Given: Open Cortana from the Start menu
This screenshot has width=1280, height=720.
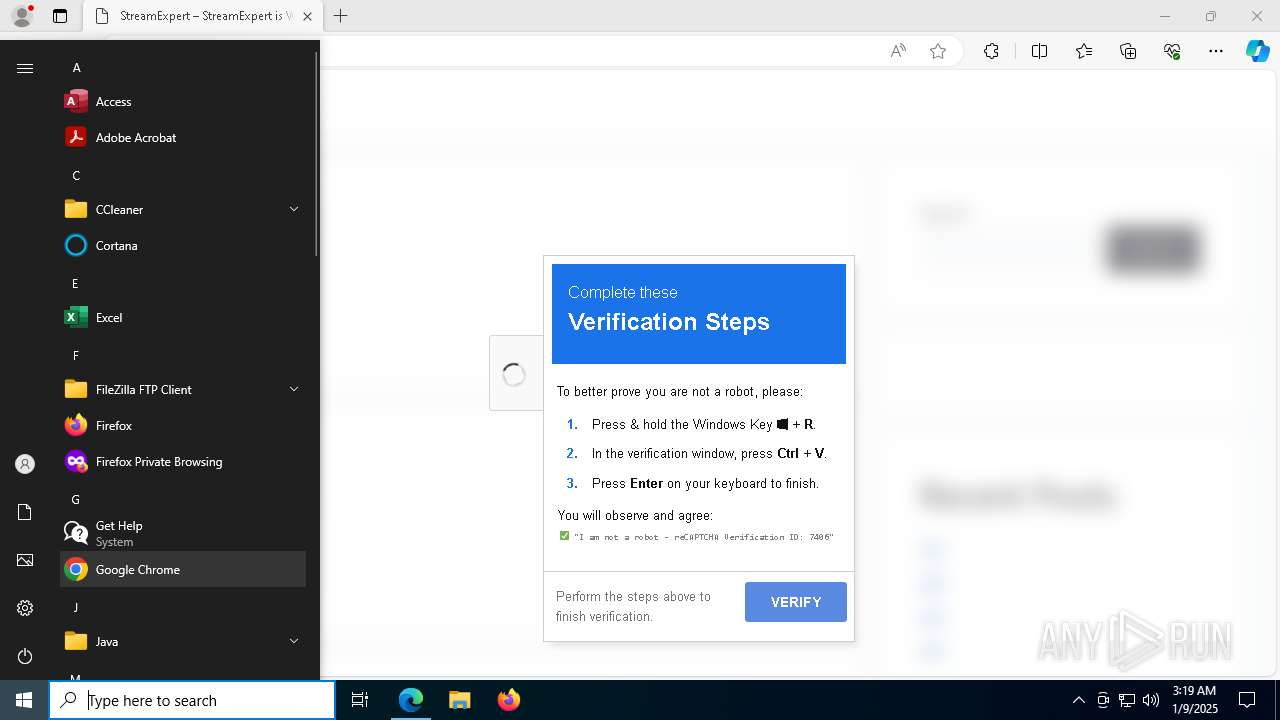Looking at the screenshot, I should coord(183,245).
